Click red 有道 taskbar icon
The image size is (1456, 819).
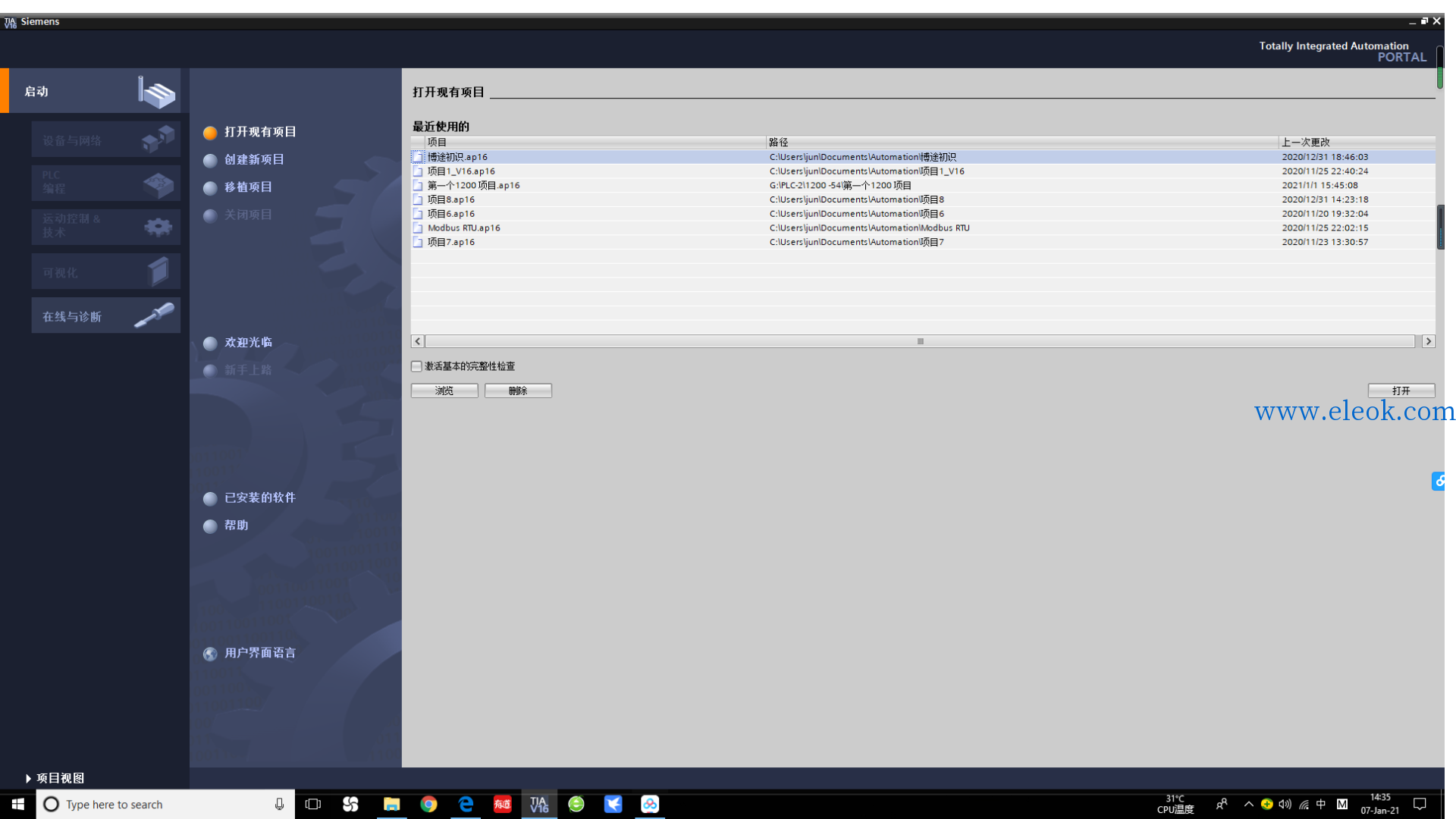pos(502,804)
